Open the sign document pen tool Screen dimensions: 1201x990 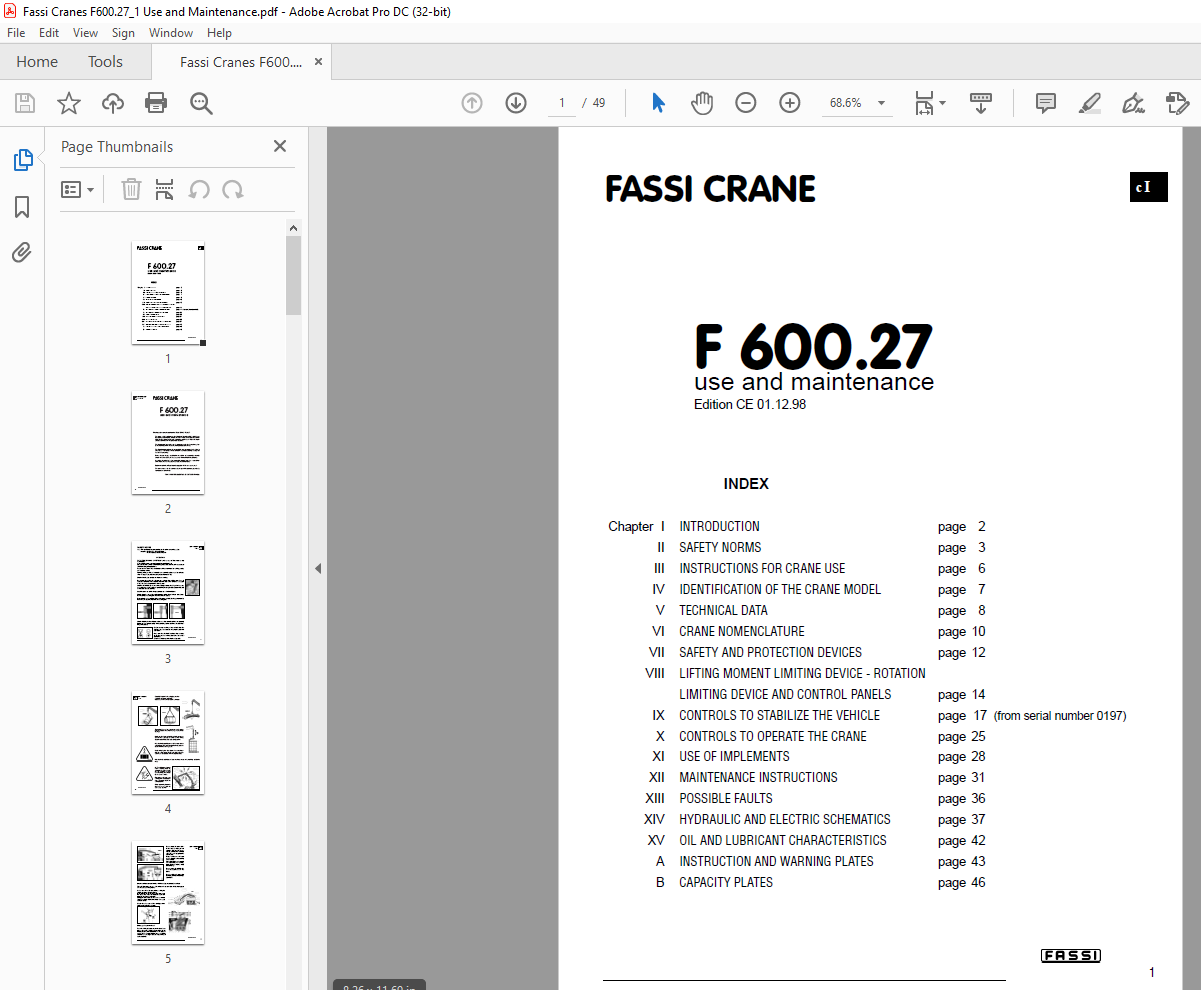point(1133,103)
